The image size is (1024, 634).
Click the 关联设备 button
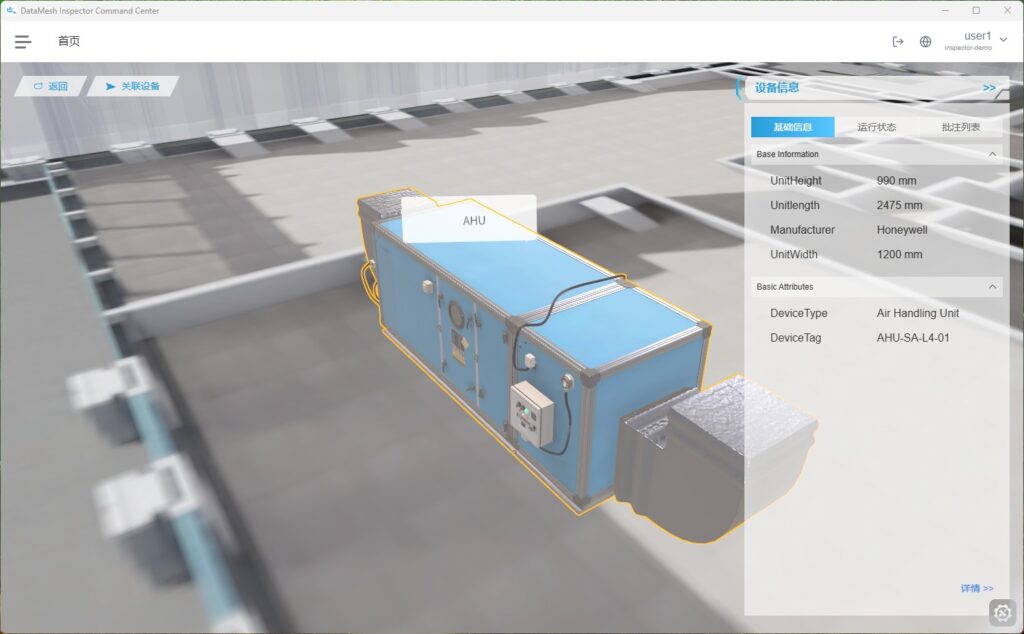click(x=132, y=87)
